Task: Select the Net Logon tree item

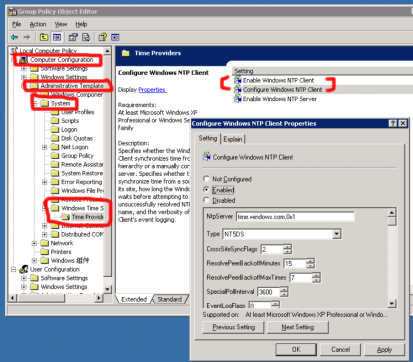Action: [x=75, y=147]
